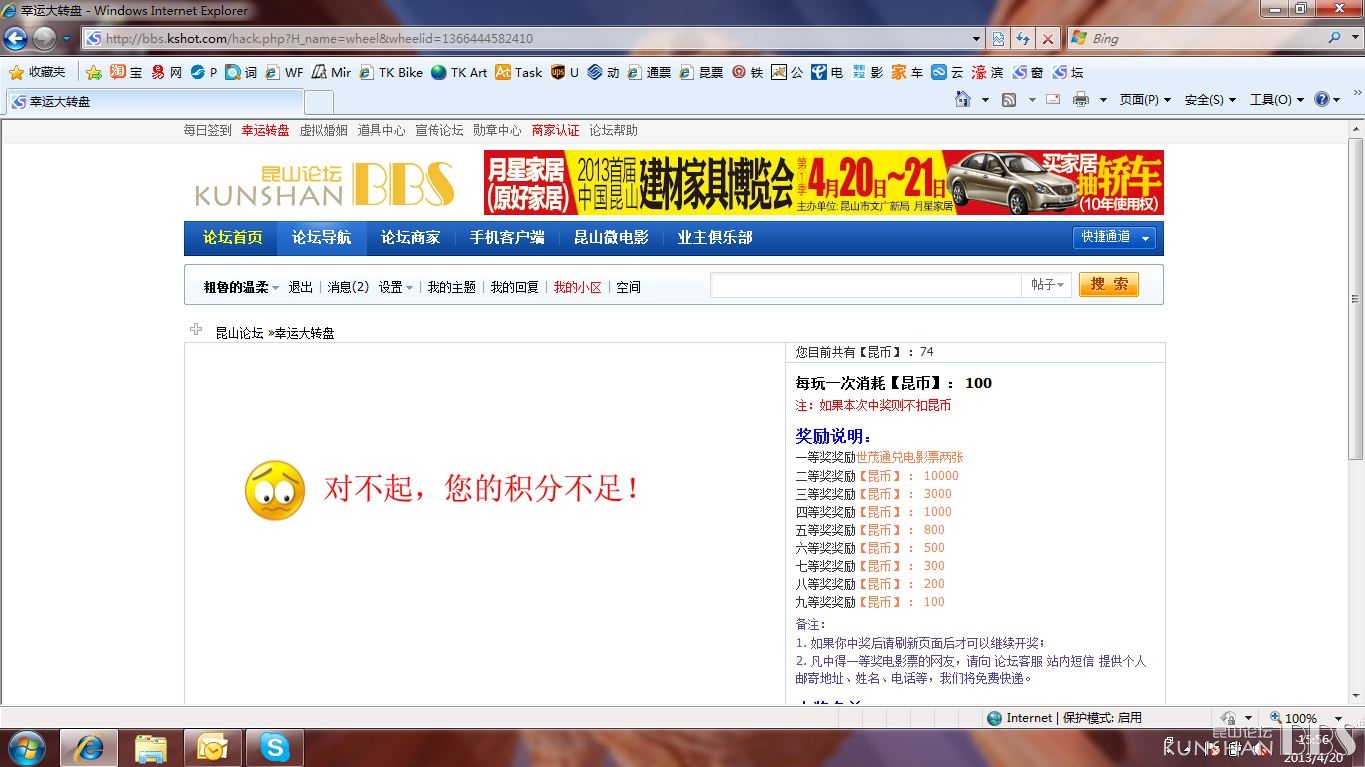Open the 昆票 favorite bookmark

click(x=701, y=72)
